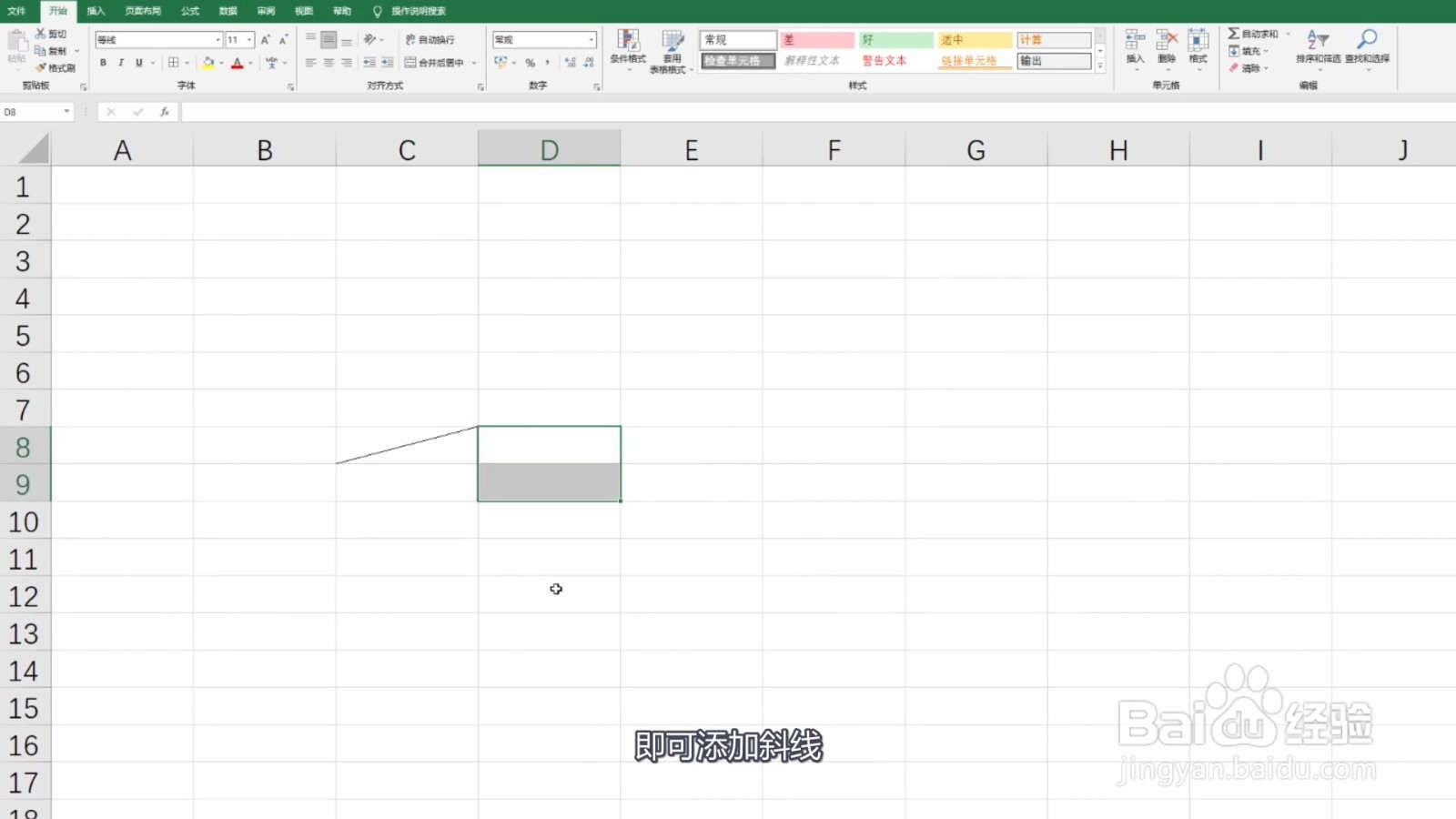Apply the 好 (Good) cell style

pos(896,40)
